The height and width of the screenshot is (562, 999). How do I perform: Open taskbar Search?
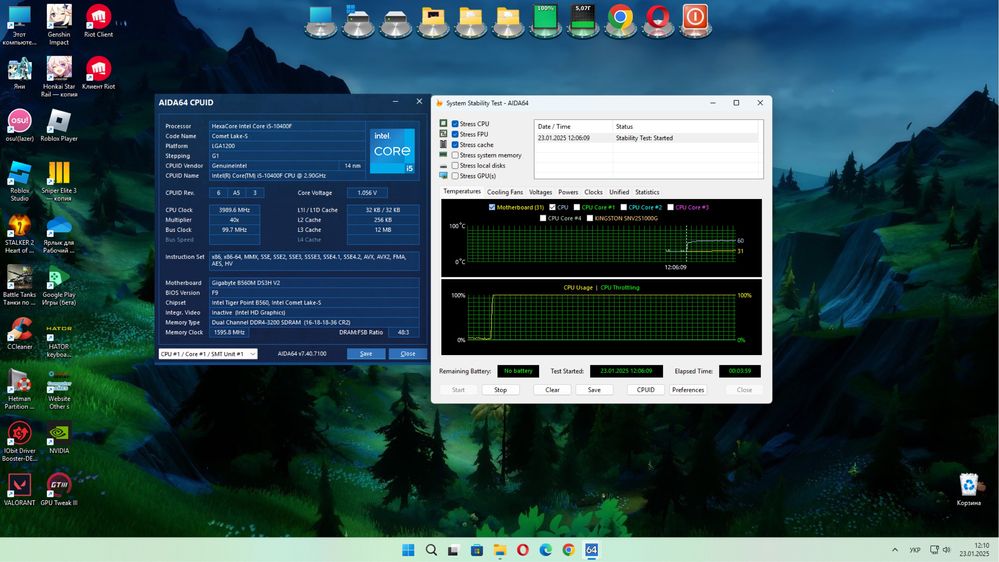pos(431,549)
